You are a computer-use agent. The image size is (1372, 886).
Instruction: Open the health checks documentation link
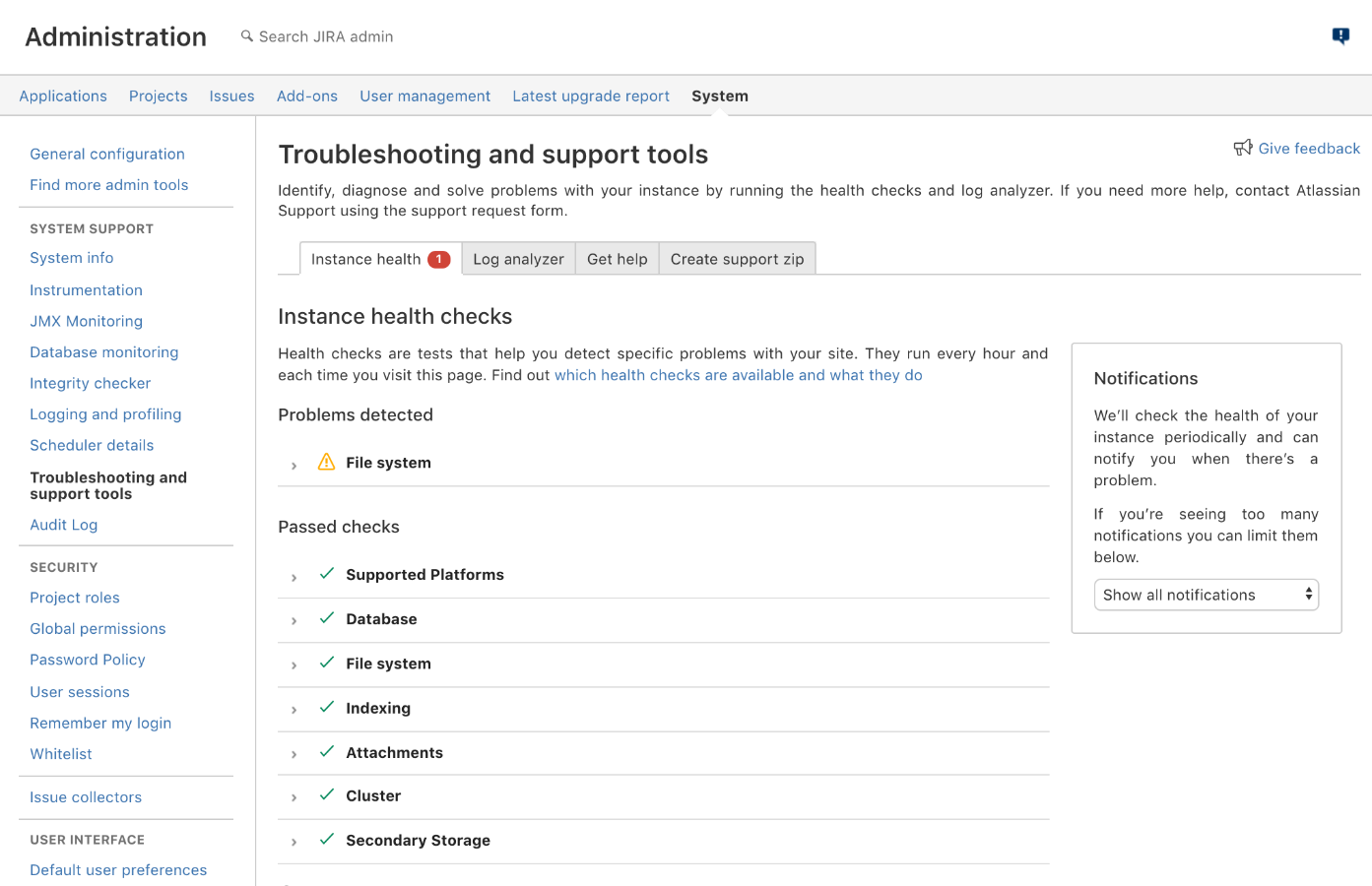(738, 375)
